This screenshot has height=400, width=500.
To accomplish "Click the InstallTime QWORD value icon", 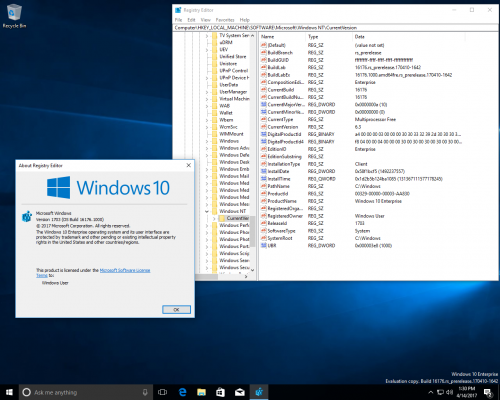I will tap(264, 179).
